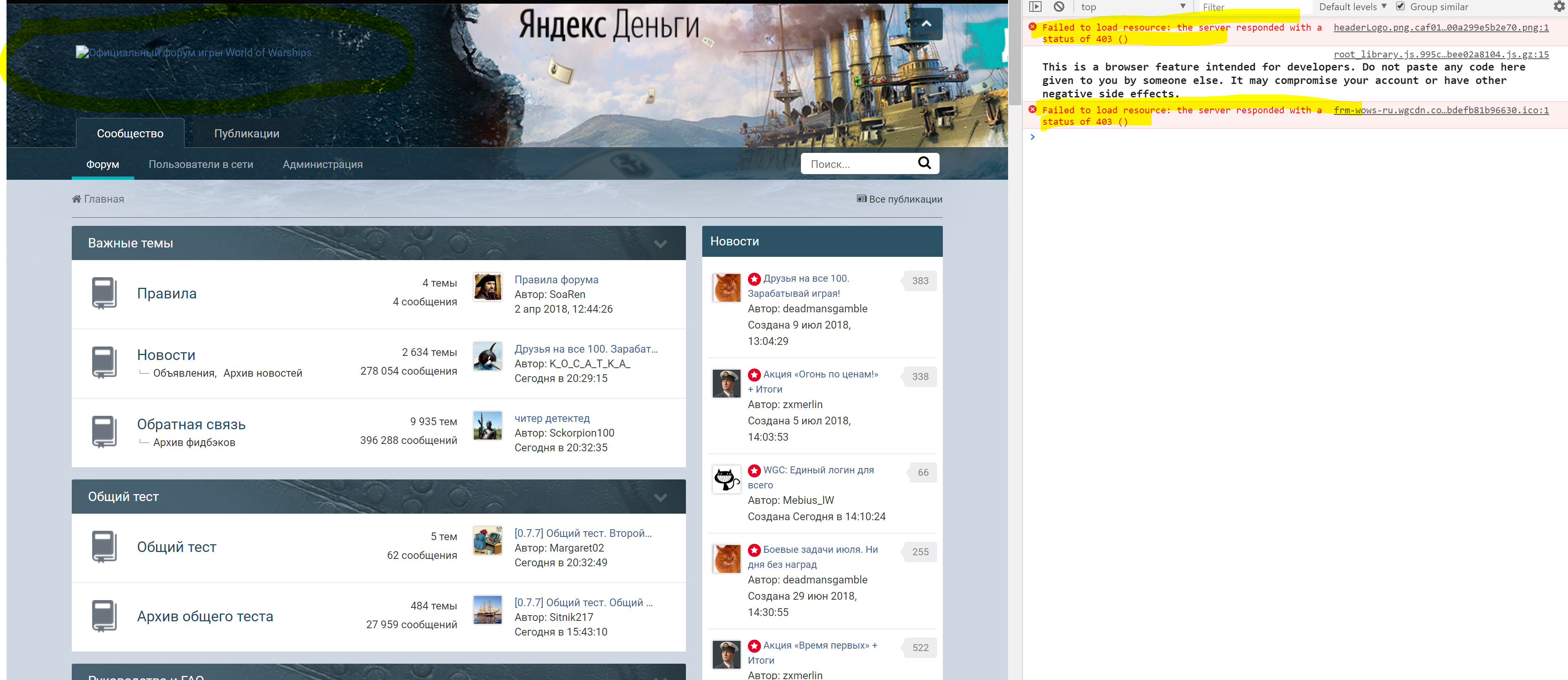Clear the console with the ban icon

1059,7
